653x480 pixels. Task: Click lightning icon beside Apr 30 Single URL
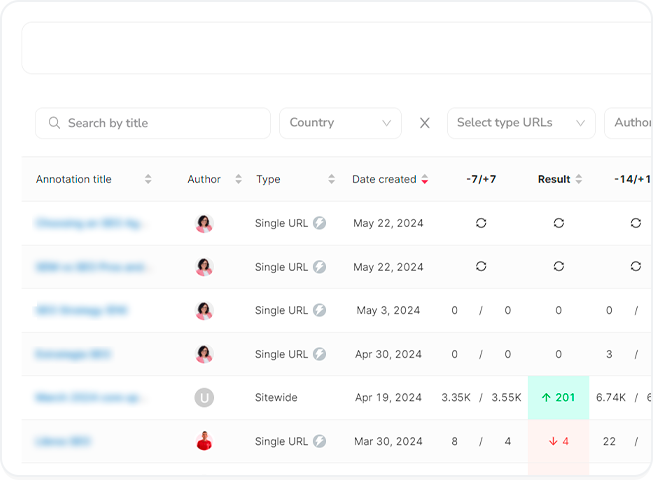click(320, 354)
